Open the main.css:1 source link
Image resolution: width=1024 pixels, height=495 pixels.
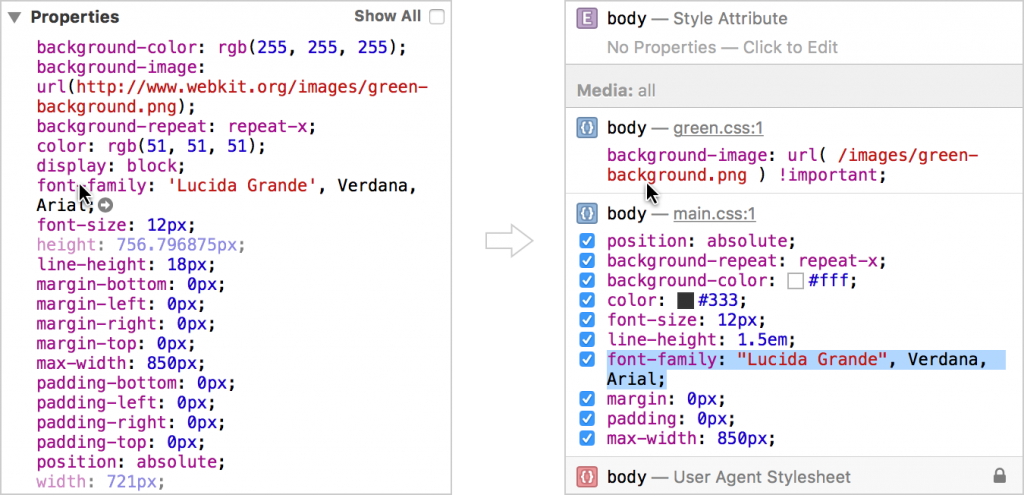[x=714, y=214]
